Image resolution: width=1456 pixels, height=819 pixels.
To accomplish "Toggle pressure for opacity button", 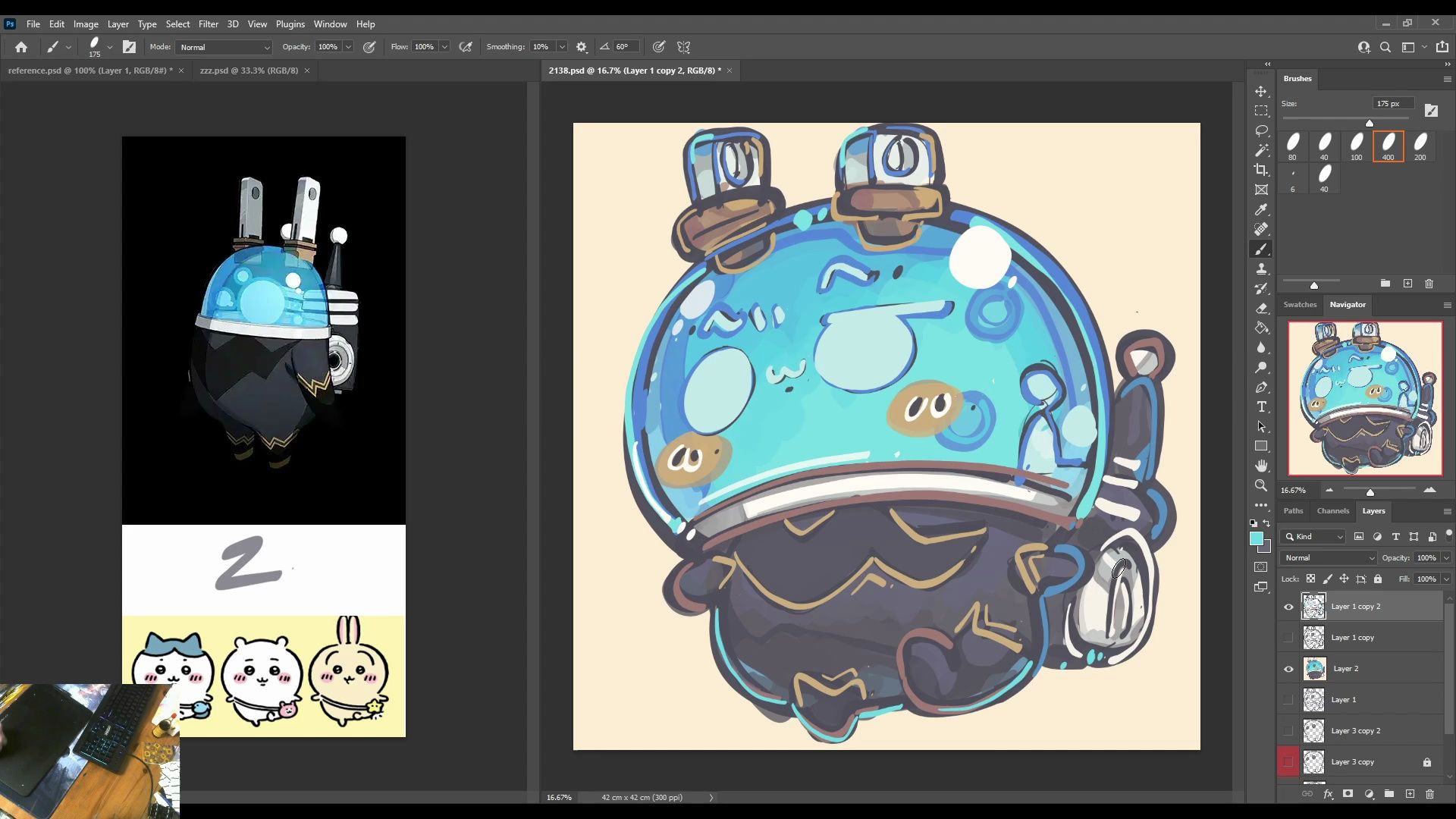I will (x=369, y=47).
